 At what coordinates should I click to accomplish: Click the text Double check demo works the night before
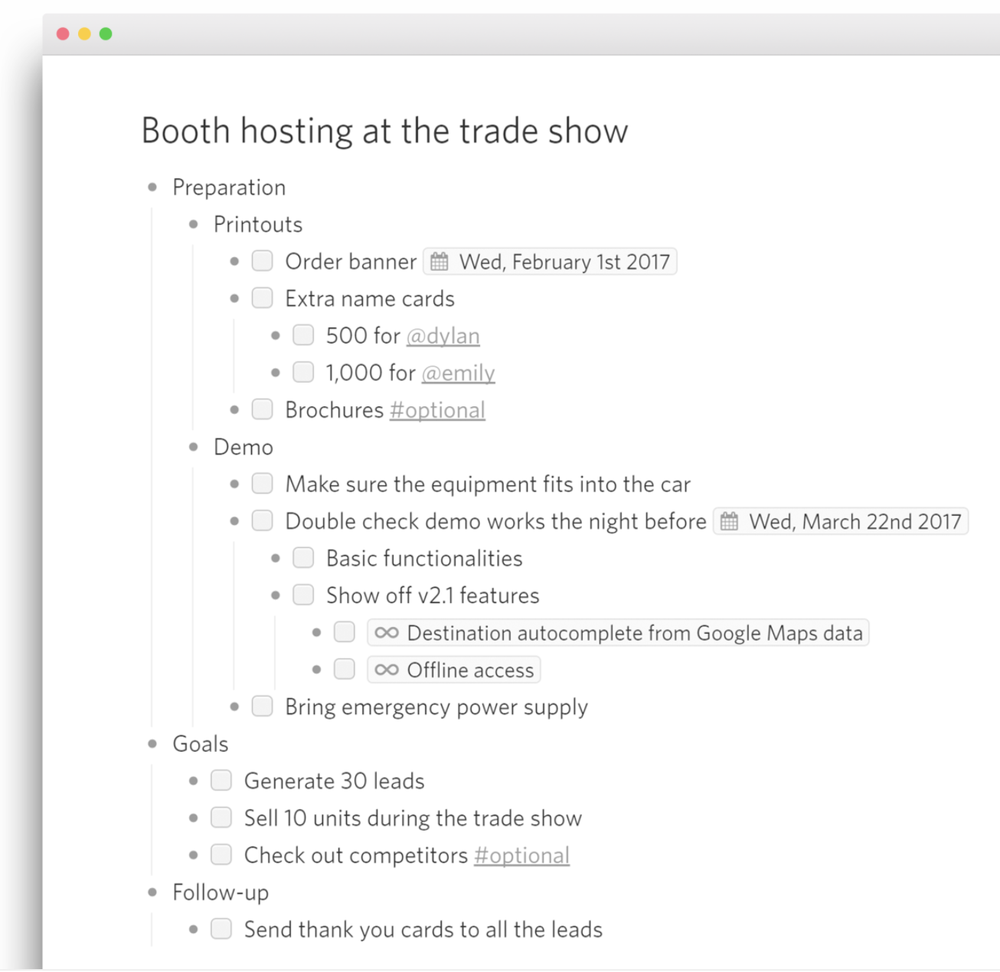[496, 521]
